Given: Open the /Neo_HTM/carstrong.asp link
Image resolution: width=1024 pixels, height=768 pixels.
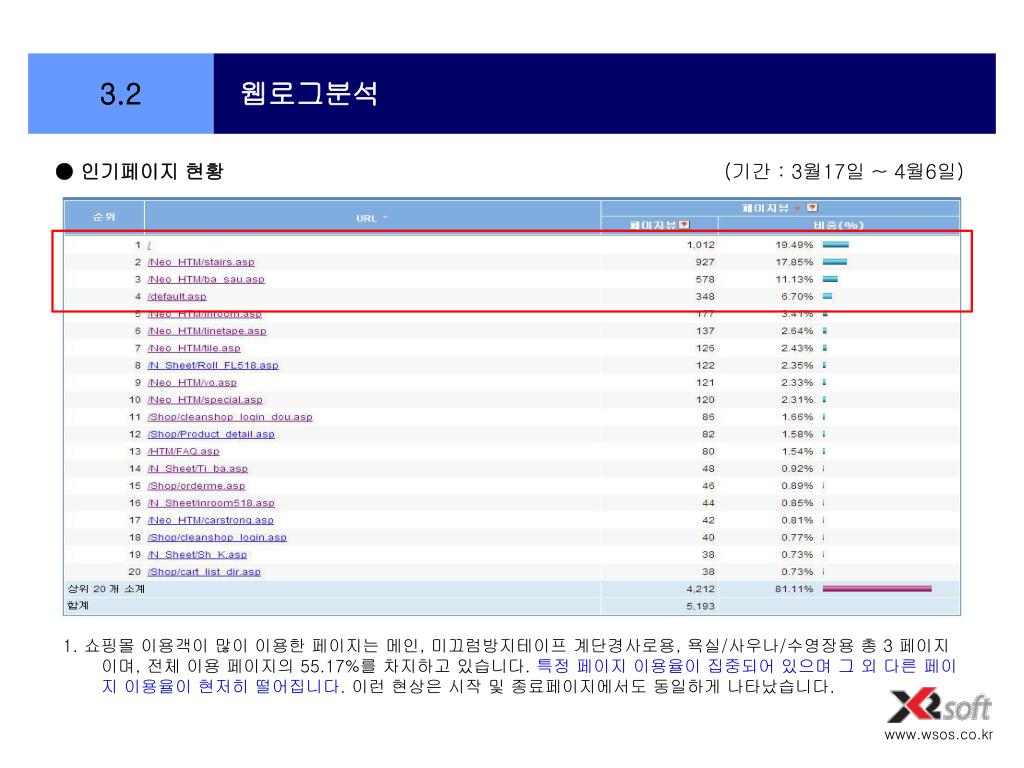Looking at the screenshot, I should click(x=210, y=520).
